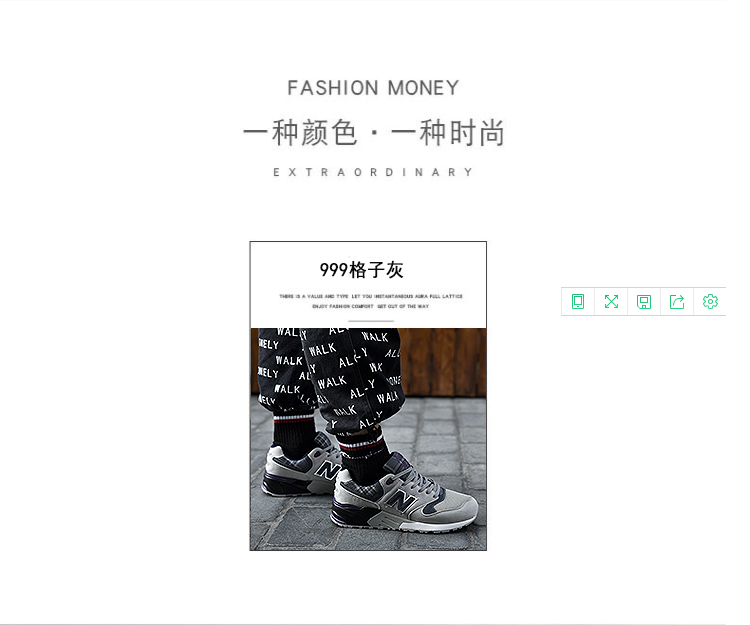This screenshot has width=750, height=625.
Task: Click the black striped sock on the front leg
Action: [x=363, y=456]
